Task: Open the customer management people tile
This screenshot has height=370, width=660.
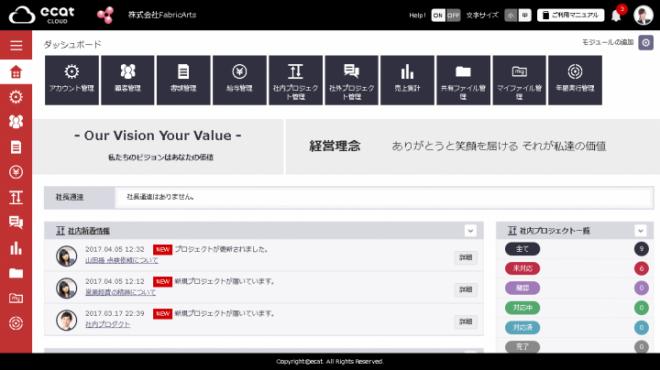Action: click(x=128, y=80)
